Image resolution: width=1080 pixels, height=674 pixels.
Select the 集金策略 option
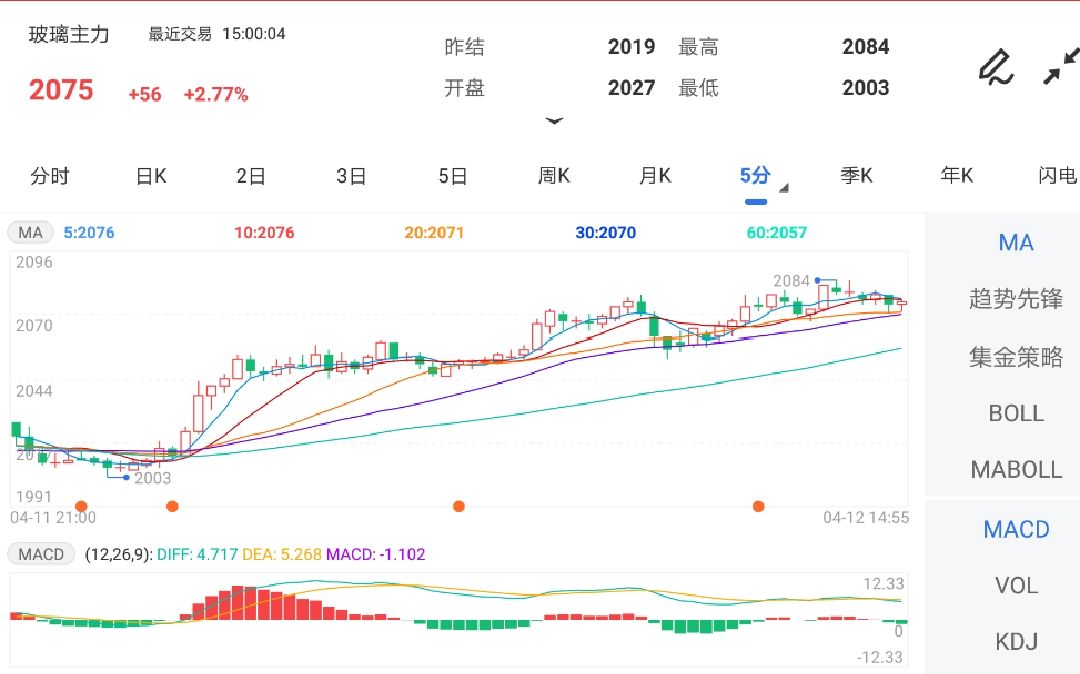(x=1016, y=356)
